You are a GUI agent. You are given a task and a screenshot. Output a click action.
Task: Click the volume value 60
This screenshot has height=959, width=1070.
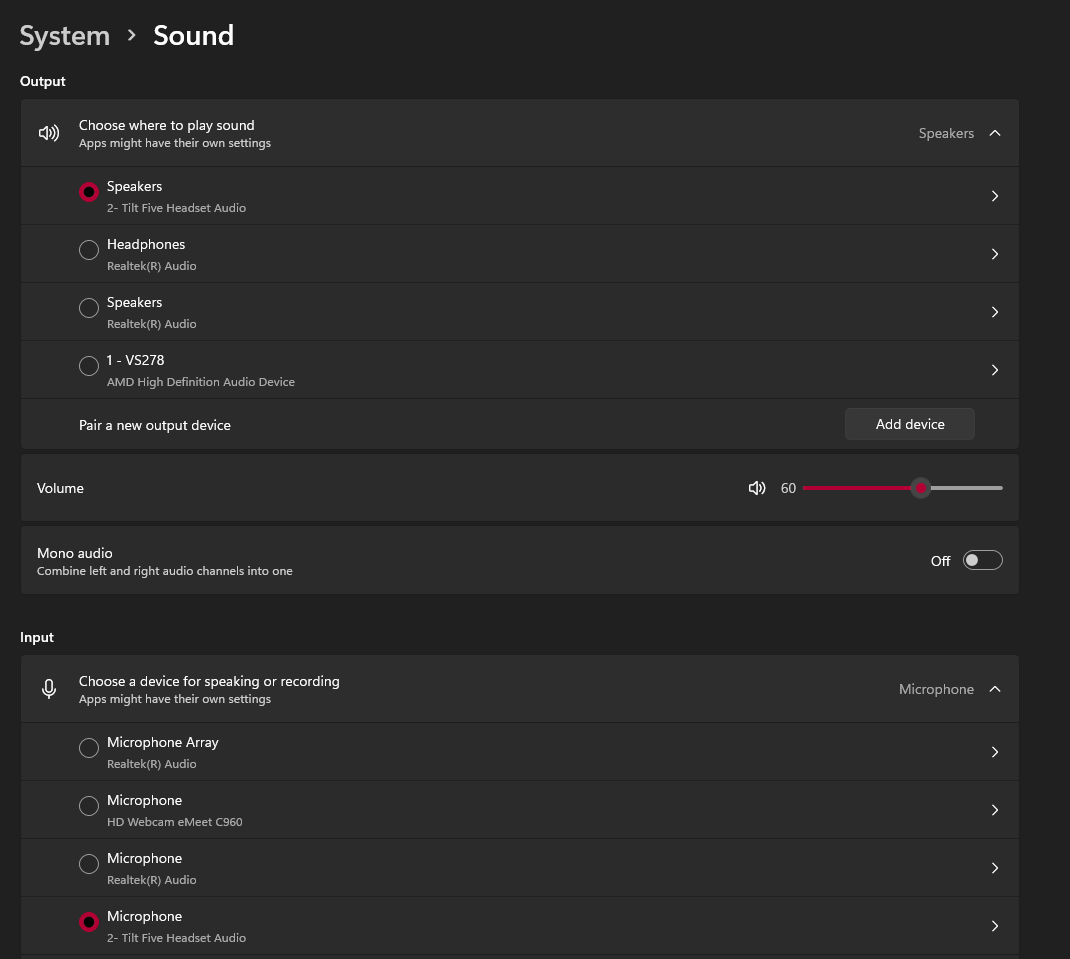coord(788,488)
